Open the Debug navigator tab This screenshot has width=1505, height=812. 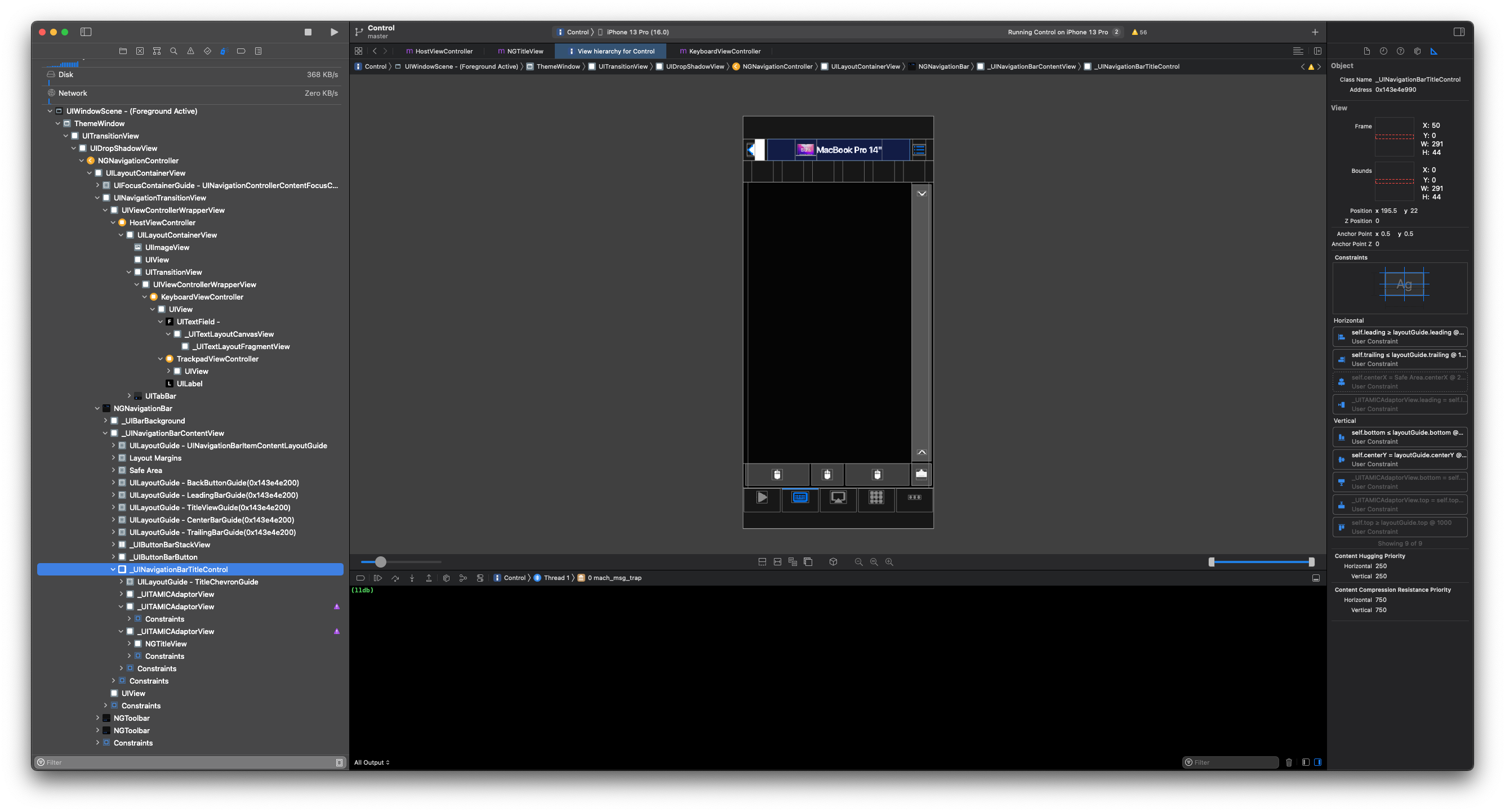tap(224, 51)
